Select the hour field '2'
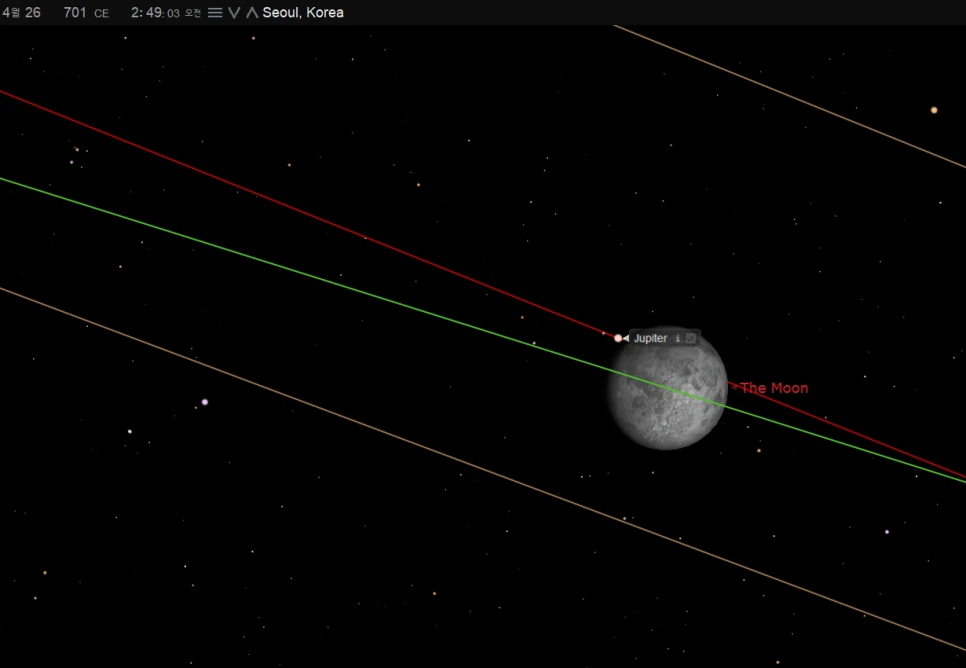The image size is (966, 668). coord(135,13)
